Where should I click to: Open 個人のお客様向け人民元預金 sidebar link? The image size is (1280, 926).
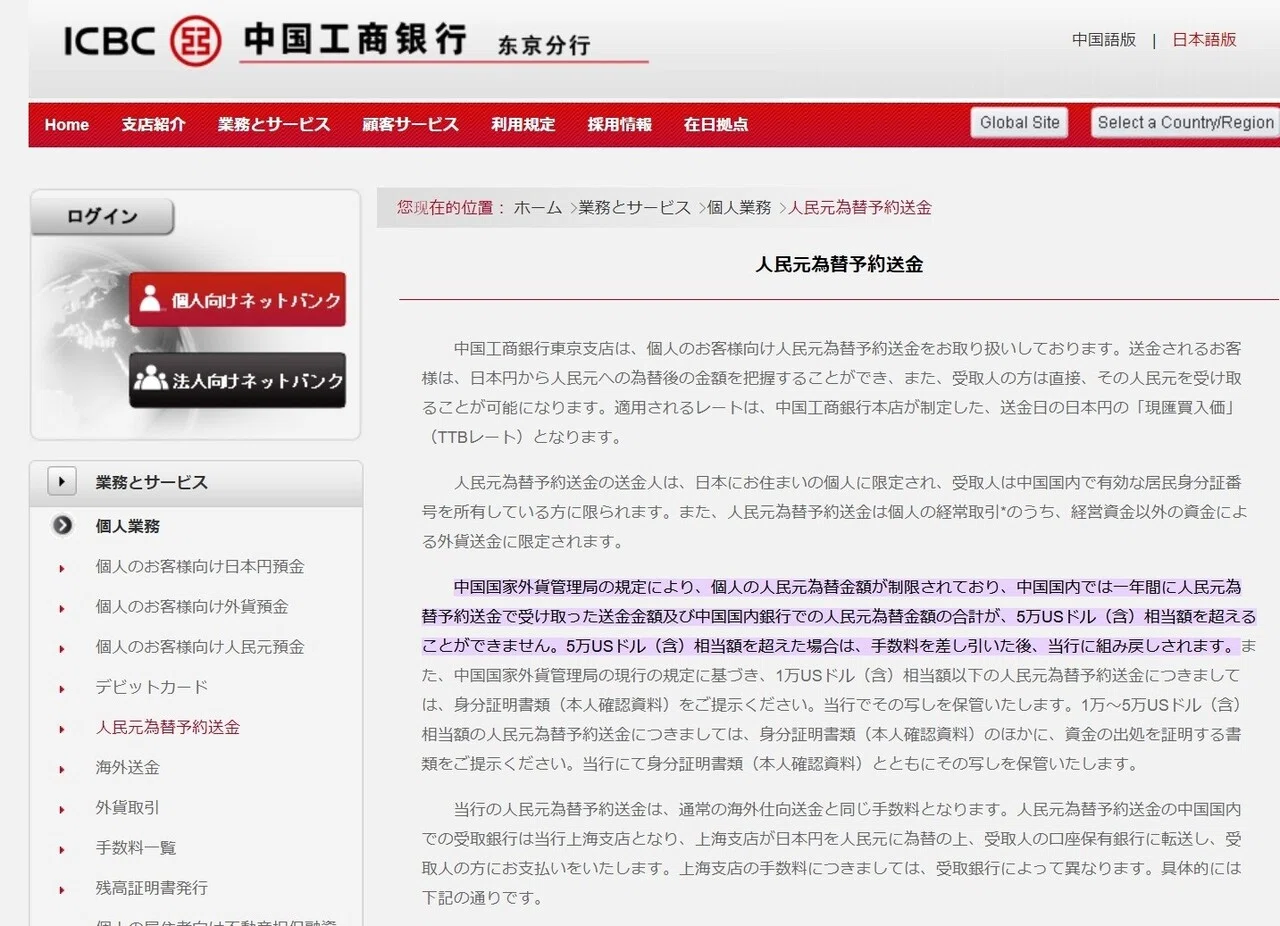click(x=200, y=647)
